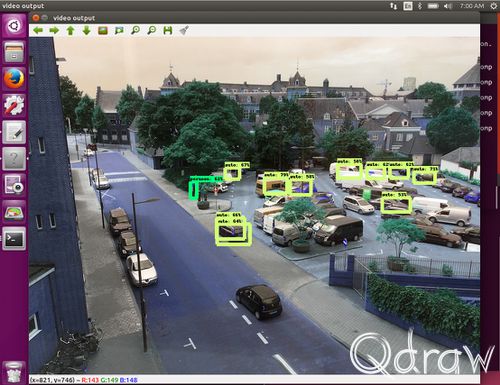Open the image viewer launcher icon
The image size is (500, 385).
[x=14, y=212]
